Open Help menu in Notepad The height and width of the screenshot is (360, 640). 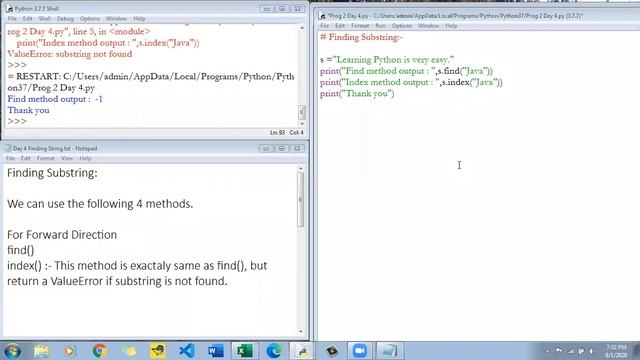pyautogui.click(x=85, y=158)
